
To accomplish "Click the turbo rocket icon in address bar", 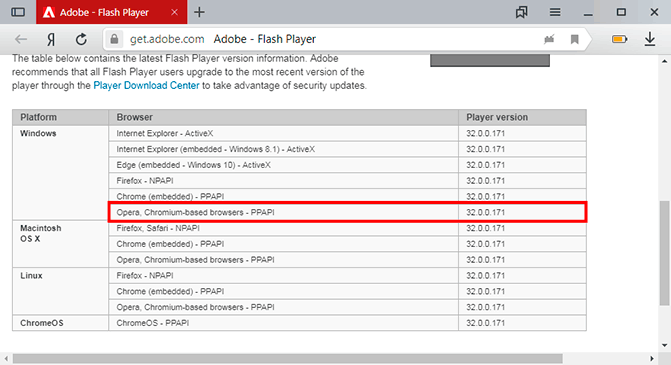I will tap(549, 39).
